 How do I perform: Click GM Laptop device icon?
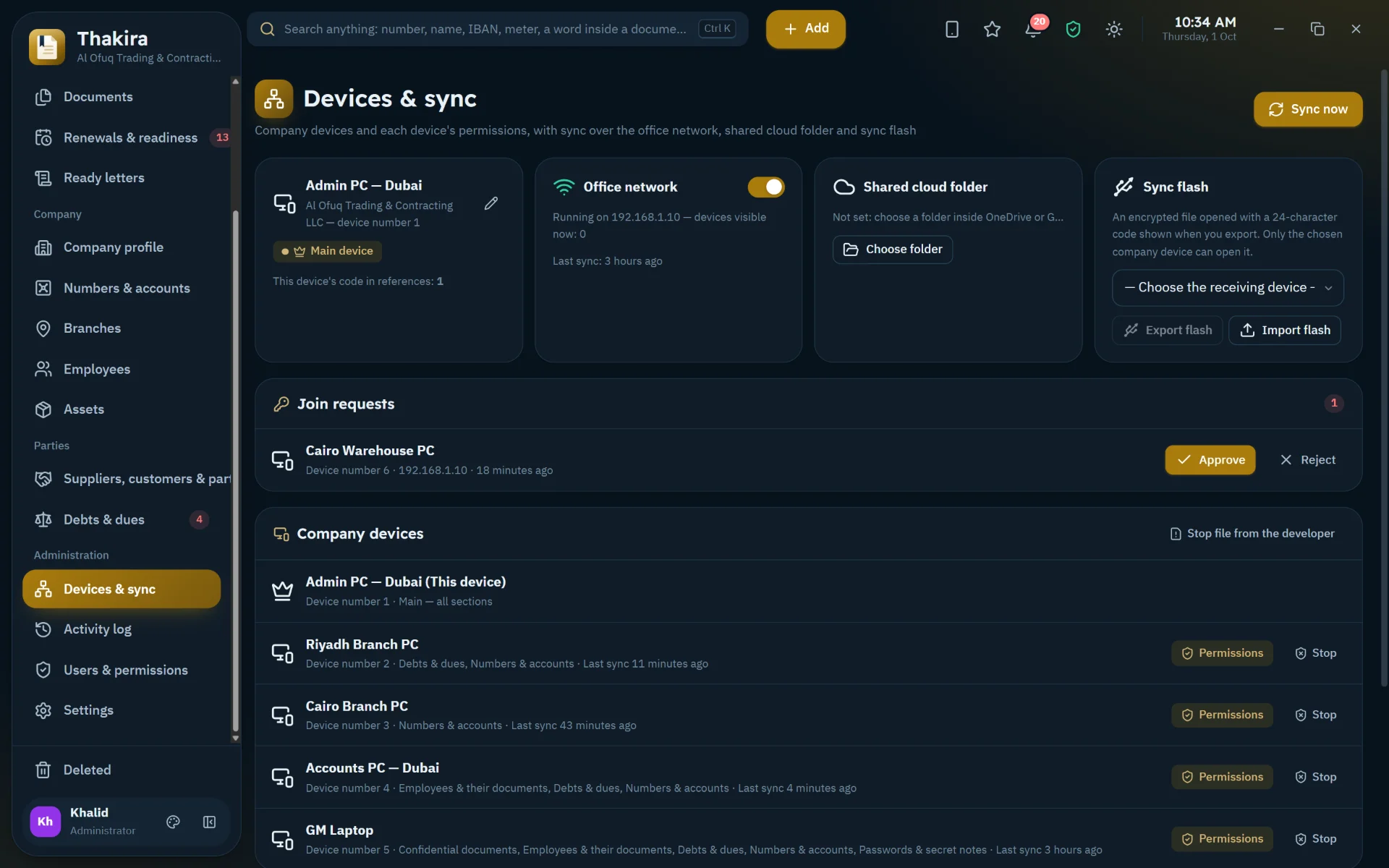click(282, 839)
